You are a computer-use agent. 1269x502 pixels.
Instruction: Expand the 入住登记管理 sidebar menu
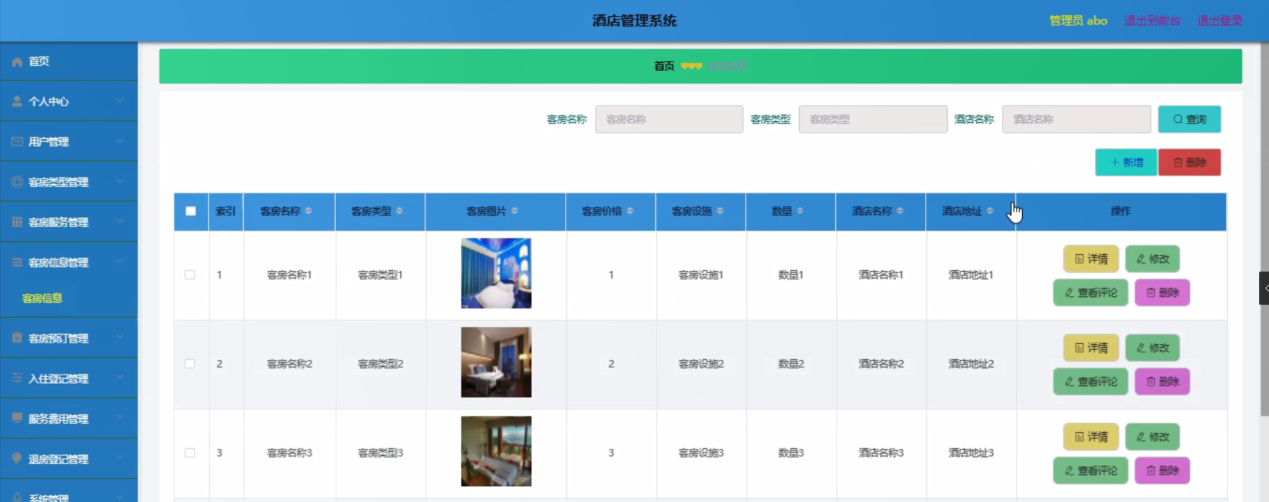pos(69,378)
